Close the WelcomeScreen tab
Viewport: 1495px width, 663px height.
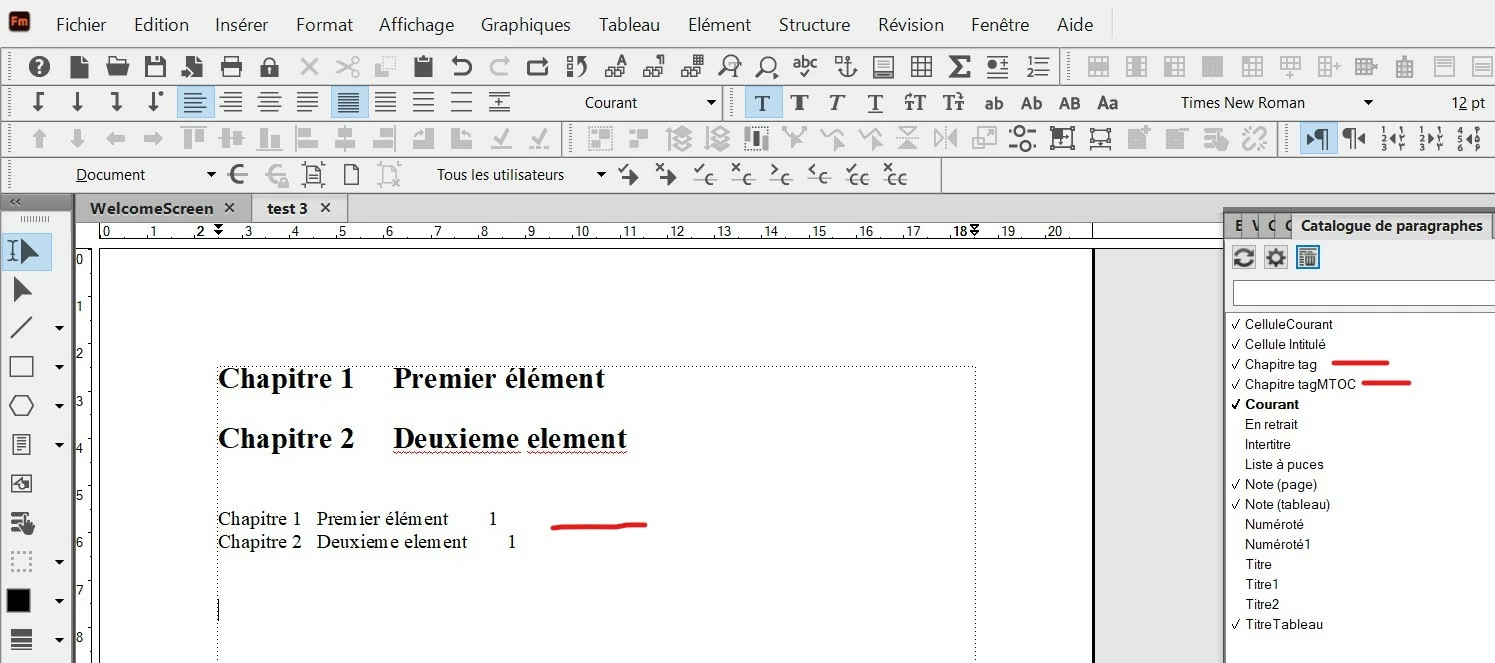[x=230, y=208]
